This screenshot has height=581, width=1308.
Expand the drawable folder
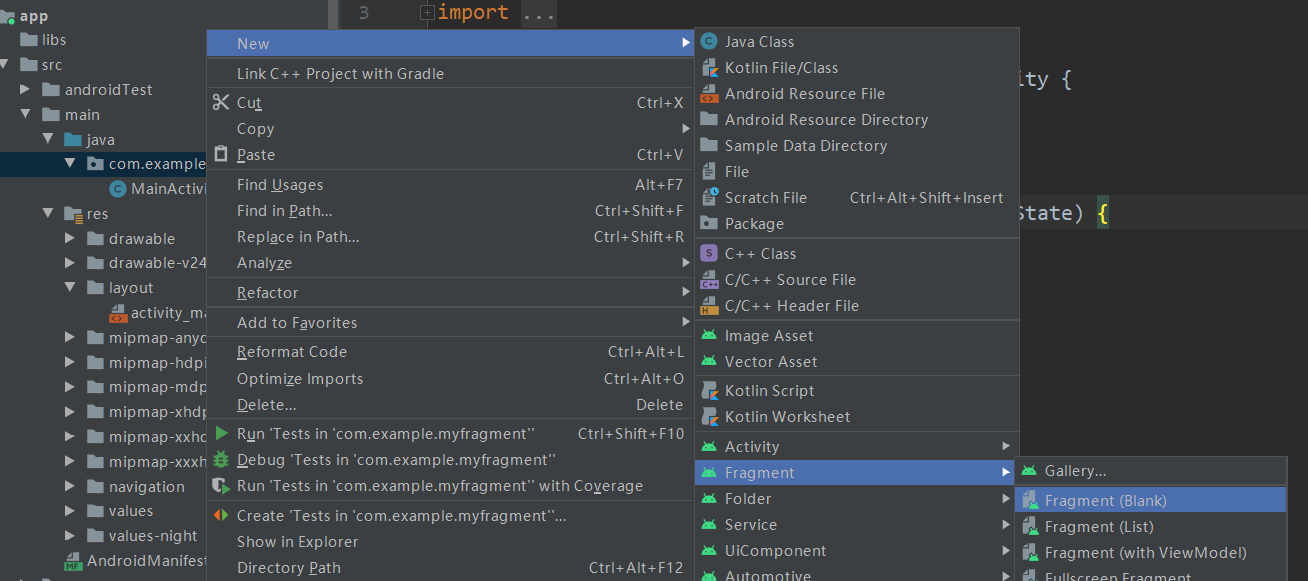point(69,239)
